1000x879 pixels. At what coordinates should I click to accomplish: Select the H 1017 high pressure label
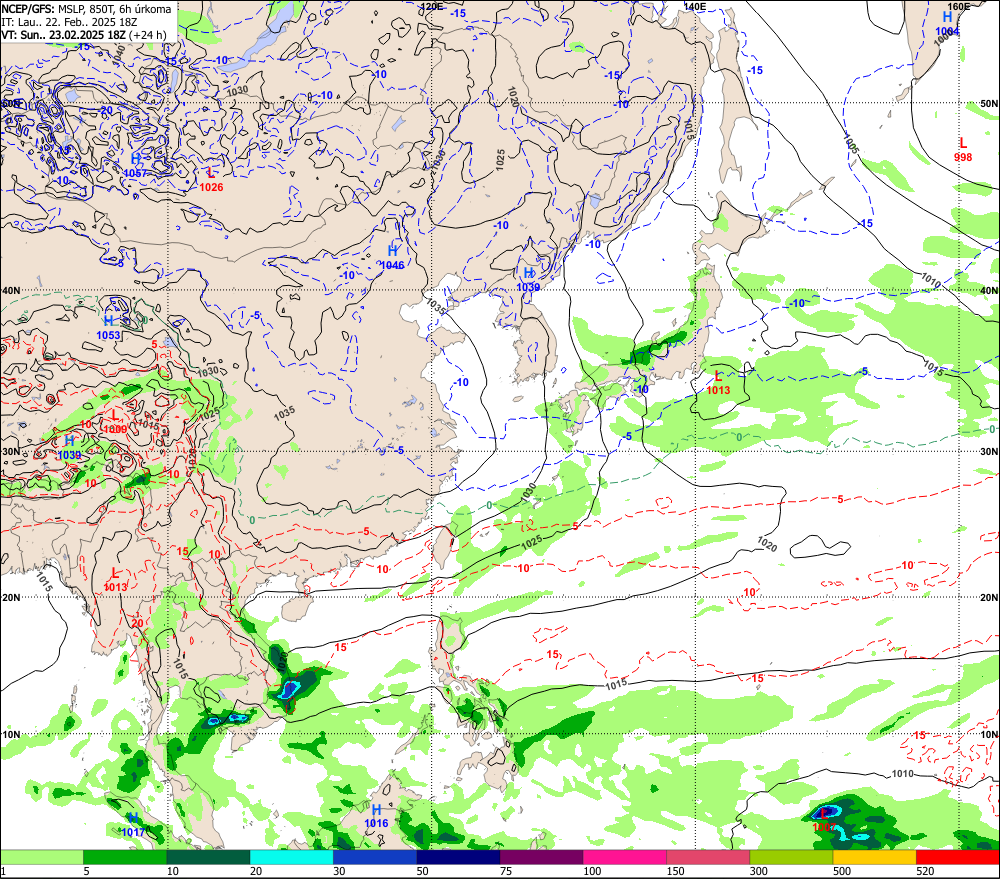pyautogui.click(x=133, y=825)
